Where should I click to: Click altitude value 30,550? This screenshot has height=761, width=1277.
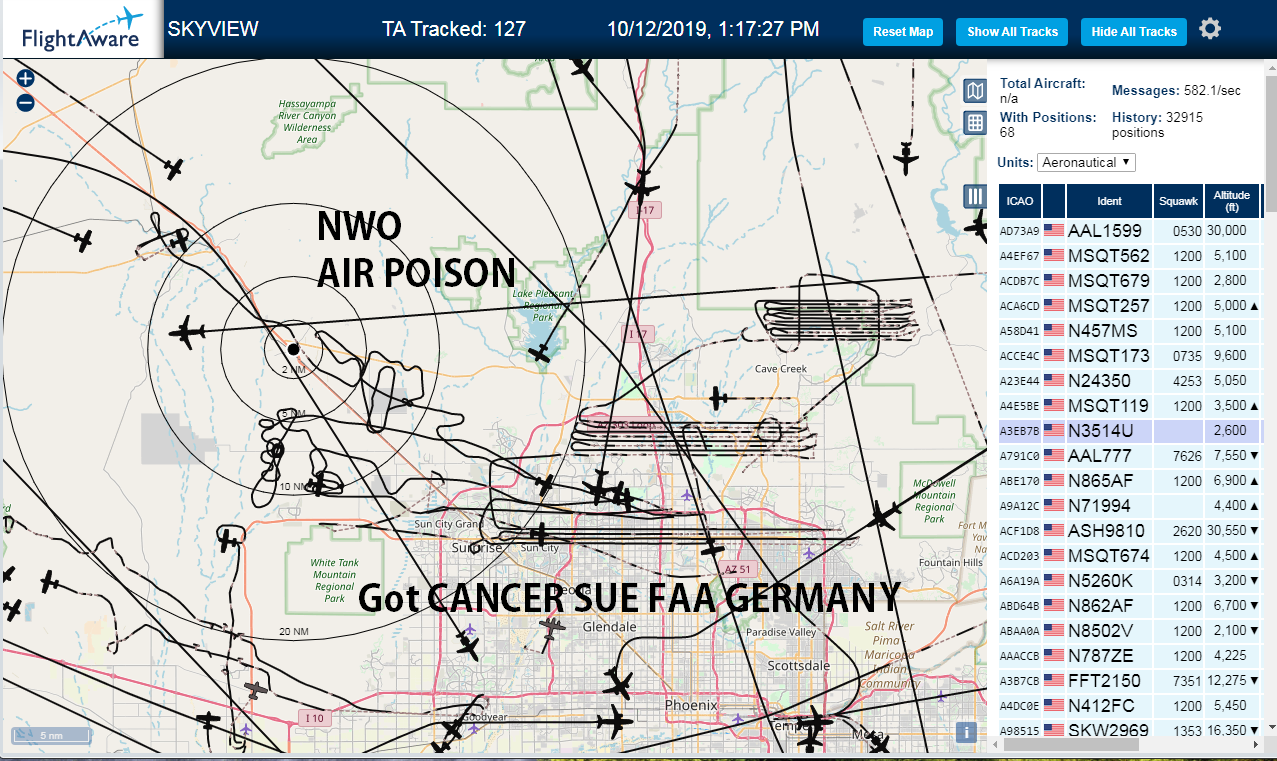pos(1225,531)
